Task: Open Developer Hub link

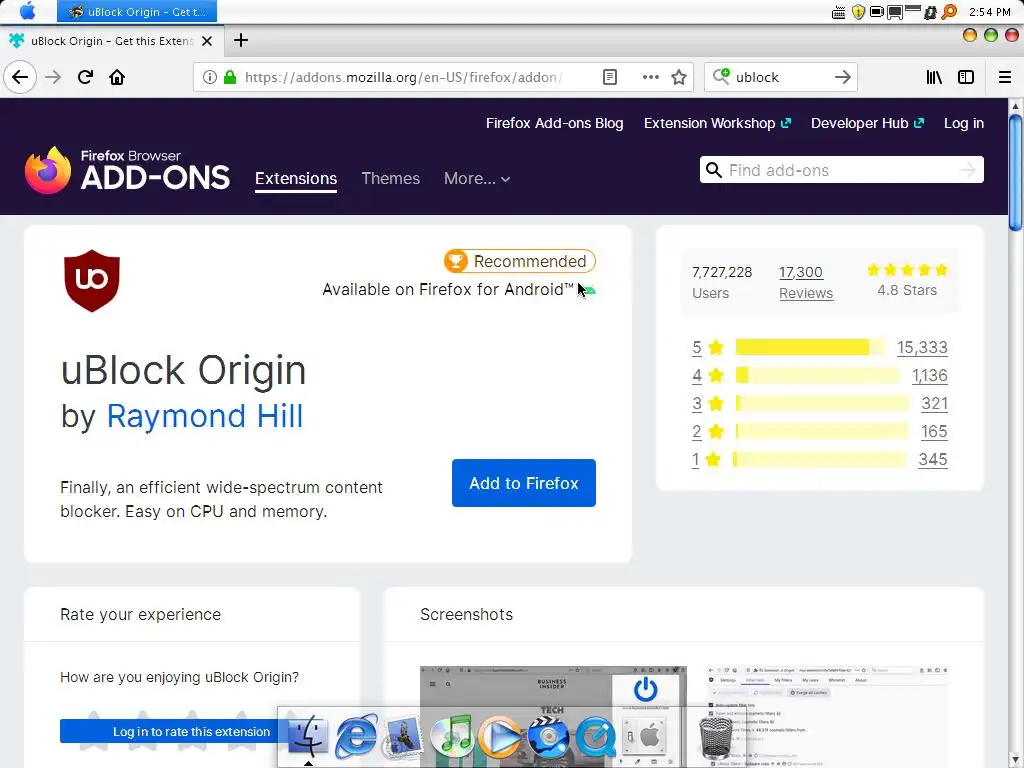Action: click(867, 123)
